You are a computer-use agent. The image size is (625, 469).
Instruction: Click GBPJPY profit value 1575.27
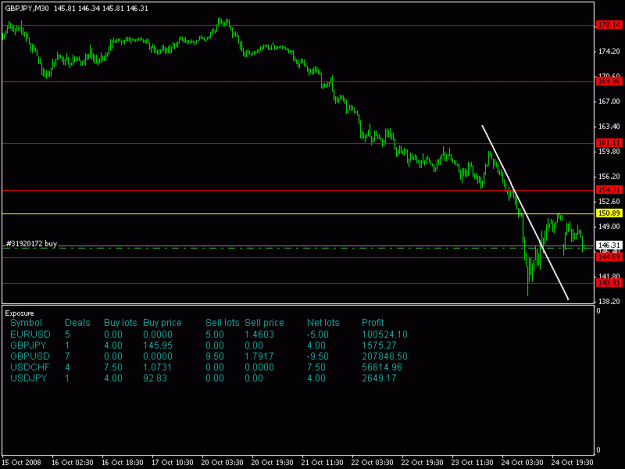tap(379, 345)
